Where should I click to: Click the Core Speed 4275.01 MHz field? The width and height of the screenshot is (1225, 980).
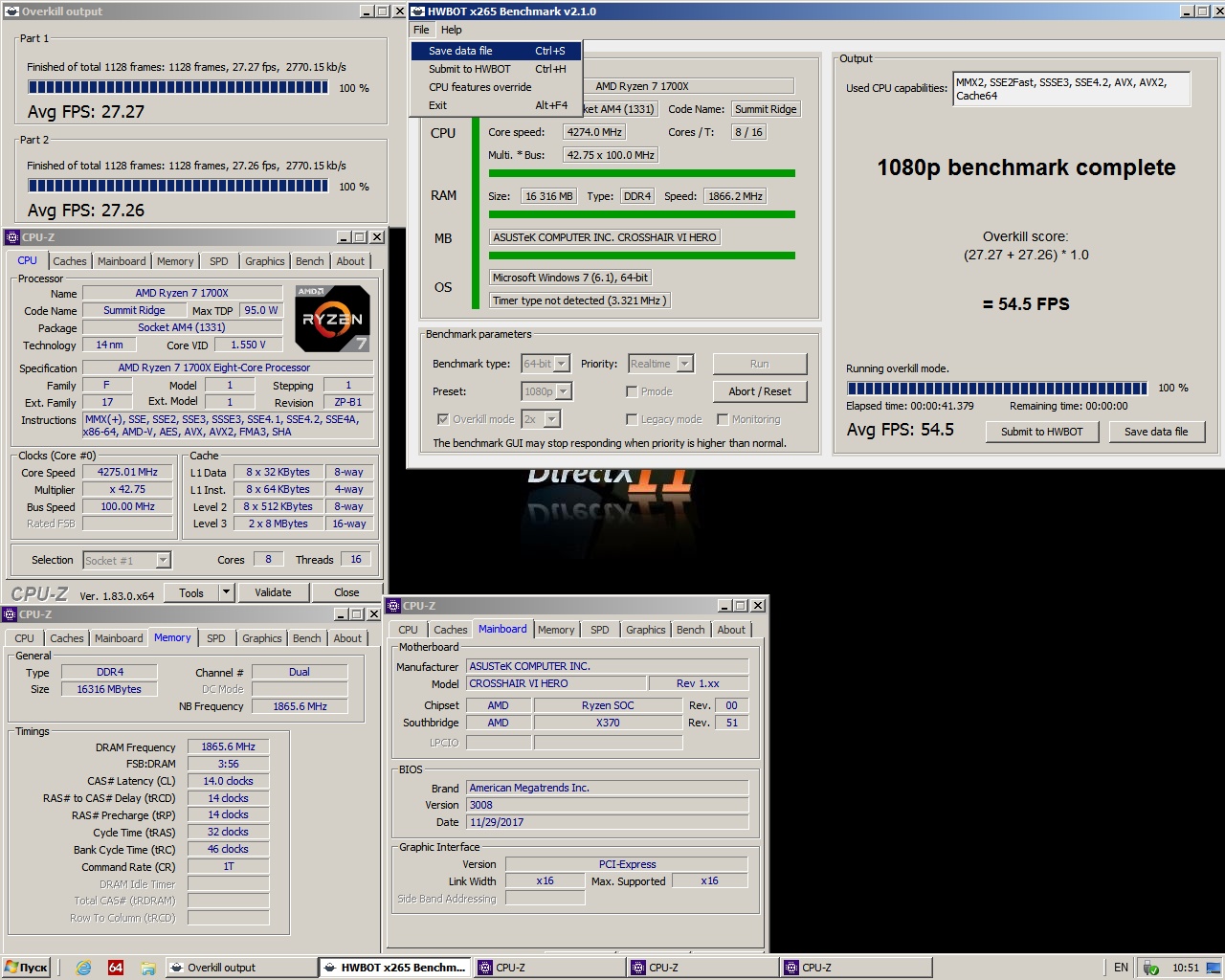(127, 472)
